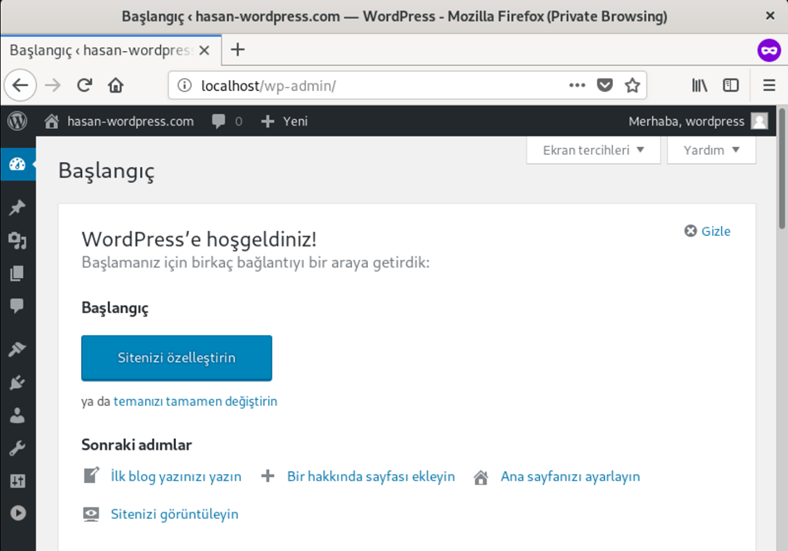788x551 pixels.
Task: Open Posts via the pushpin sidebar icon
Action: [18, 207]
